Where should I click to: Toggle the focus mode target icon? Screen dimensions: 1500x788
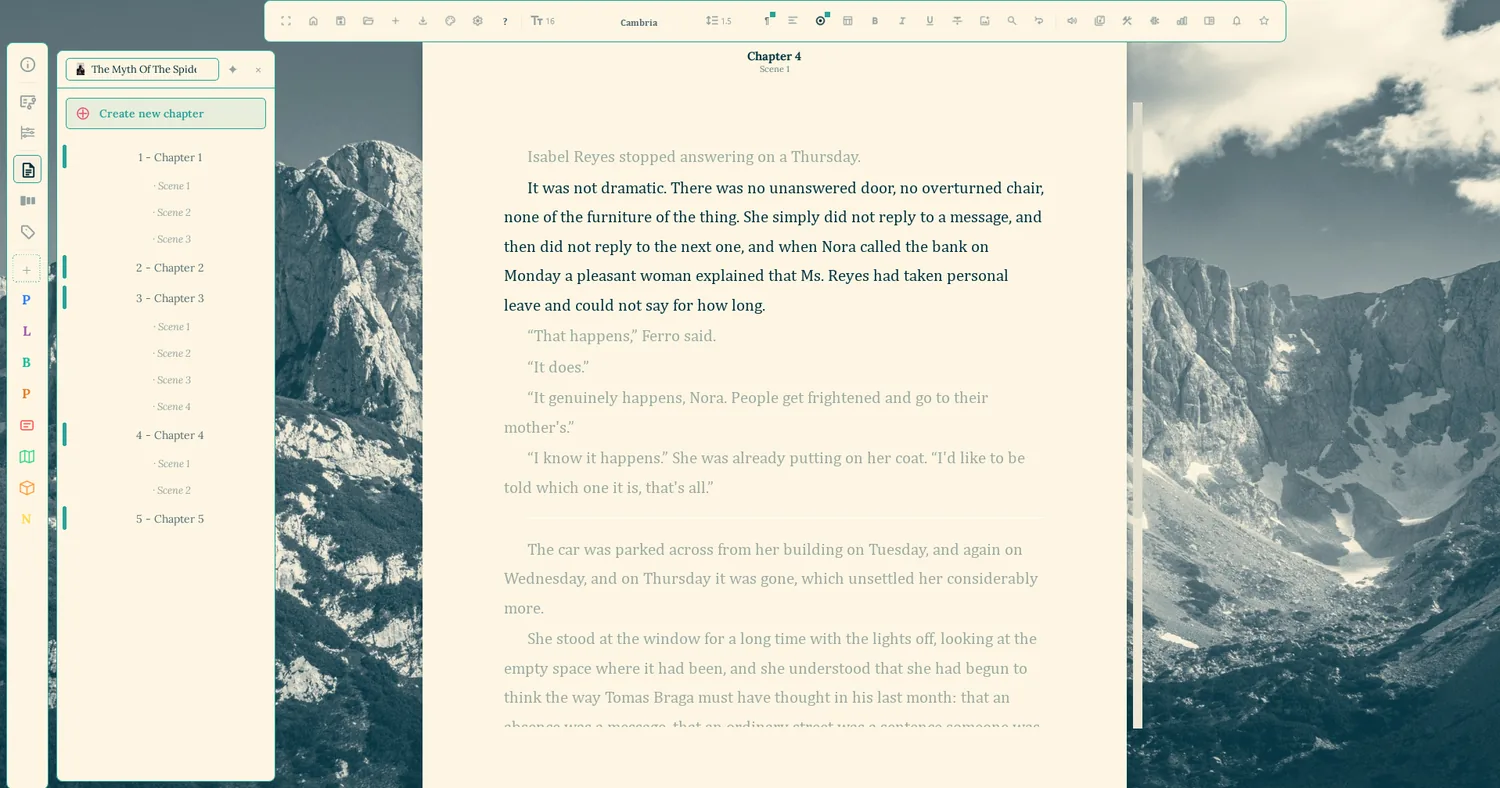pyautogui.click(x=821, y=21)
